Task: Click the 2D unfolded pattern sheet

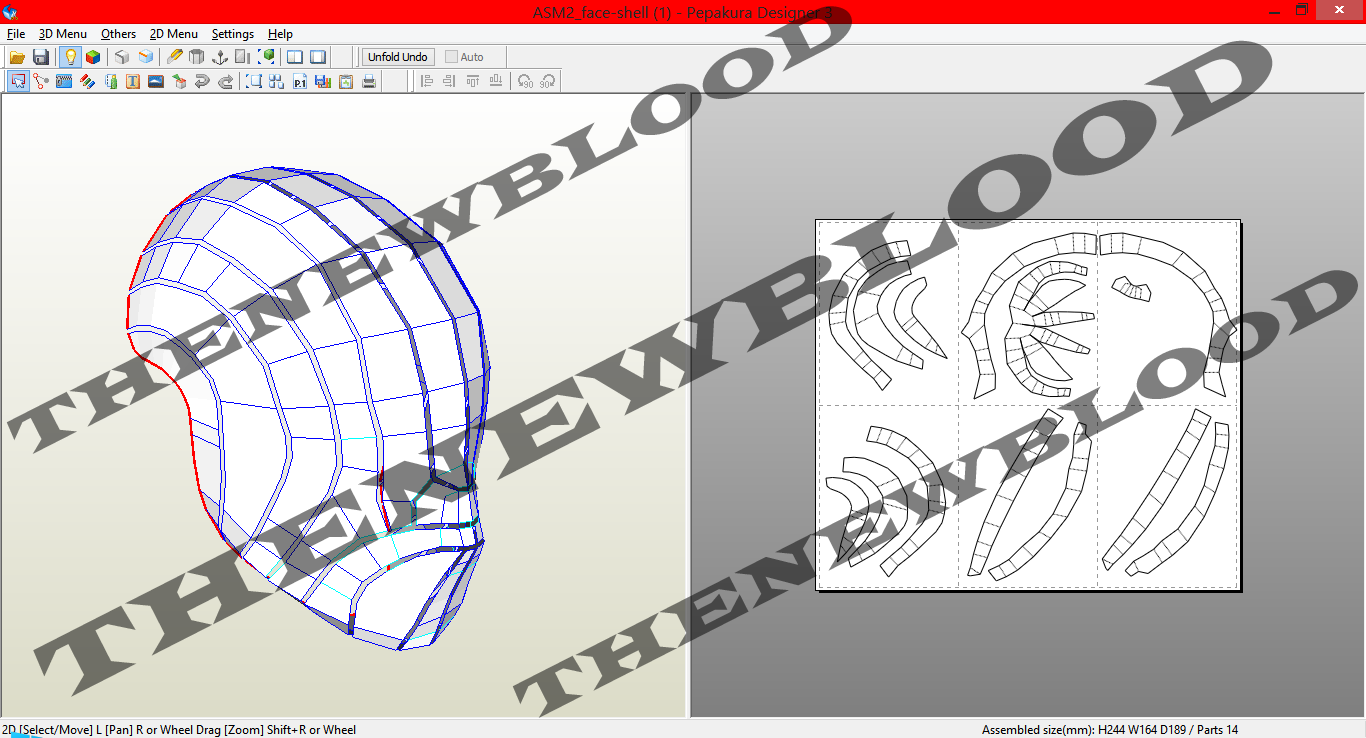Action: pos(1028,405)
